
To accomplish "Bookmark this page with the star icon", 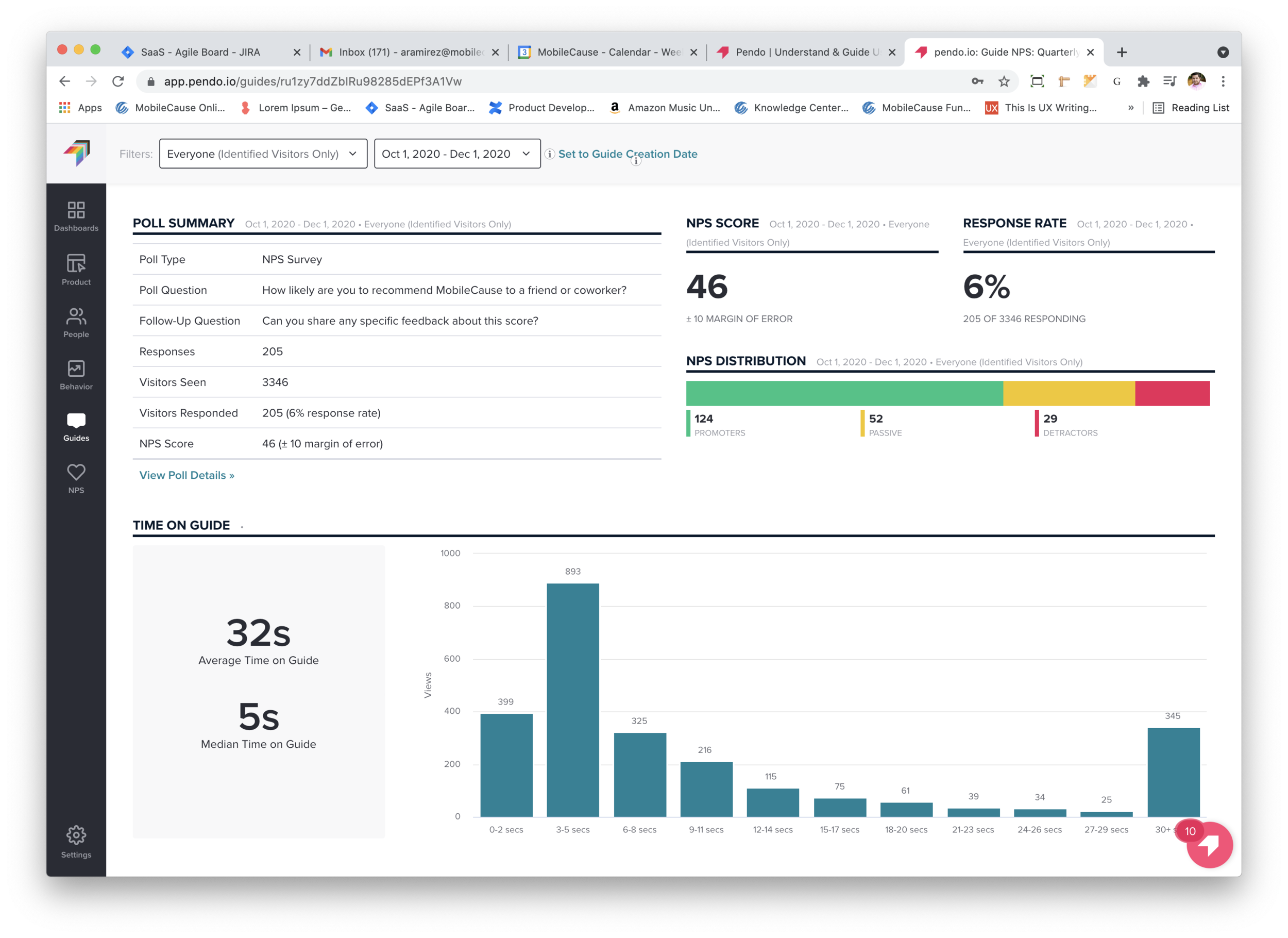I will pos(1004,81).
